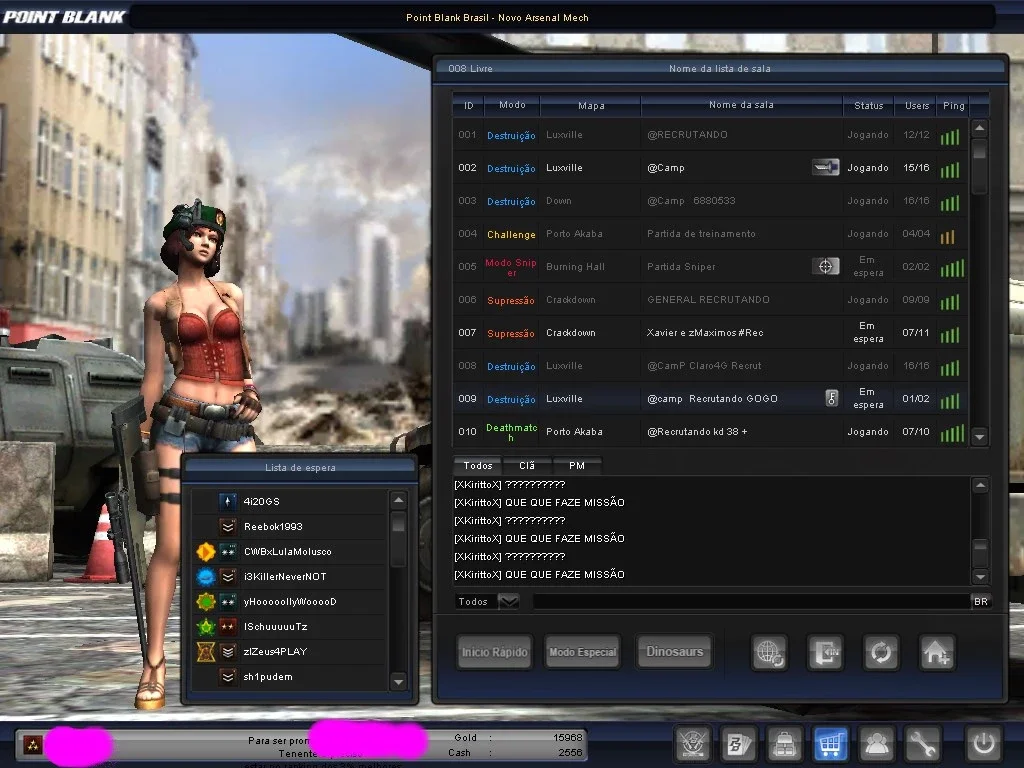Open the clan emblem icon
Viewport: 1024px width, 768px height.
tap(693, 743)
